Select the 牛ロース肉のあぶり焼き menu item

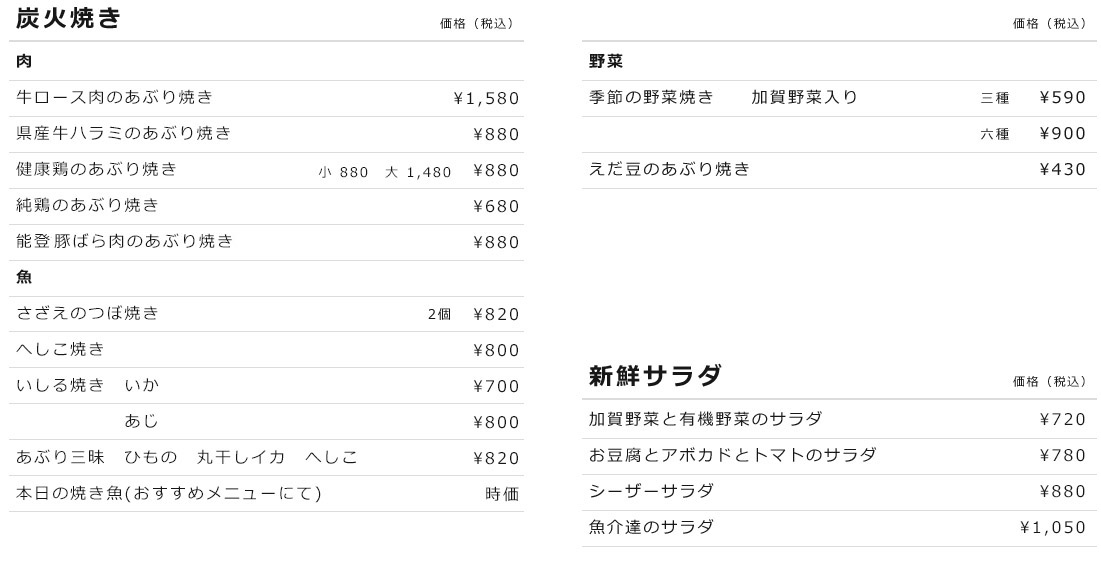coord(115,98)
